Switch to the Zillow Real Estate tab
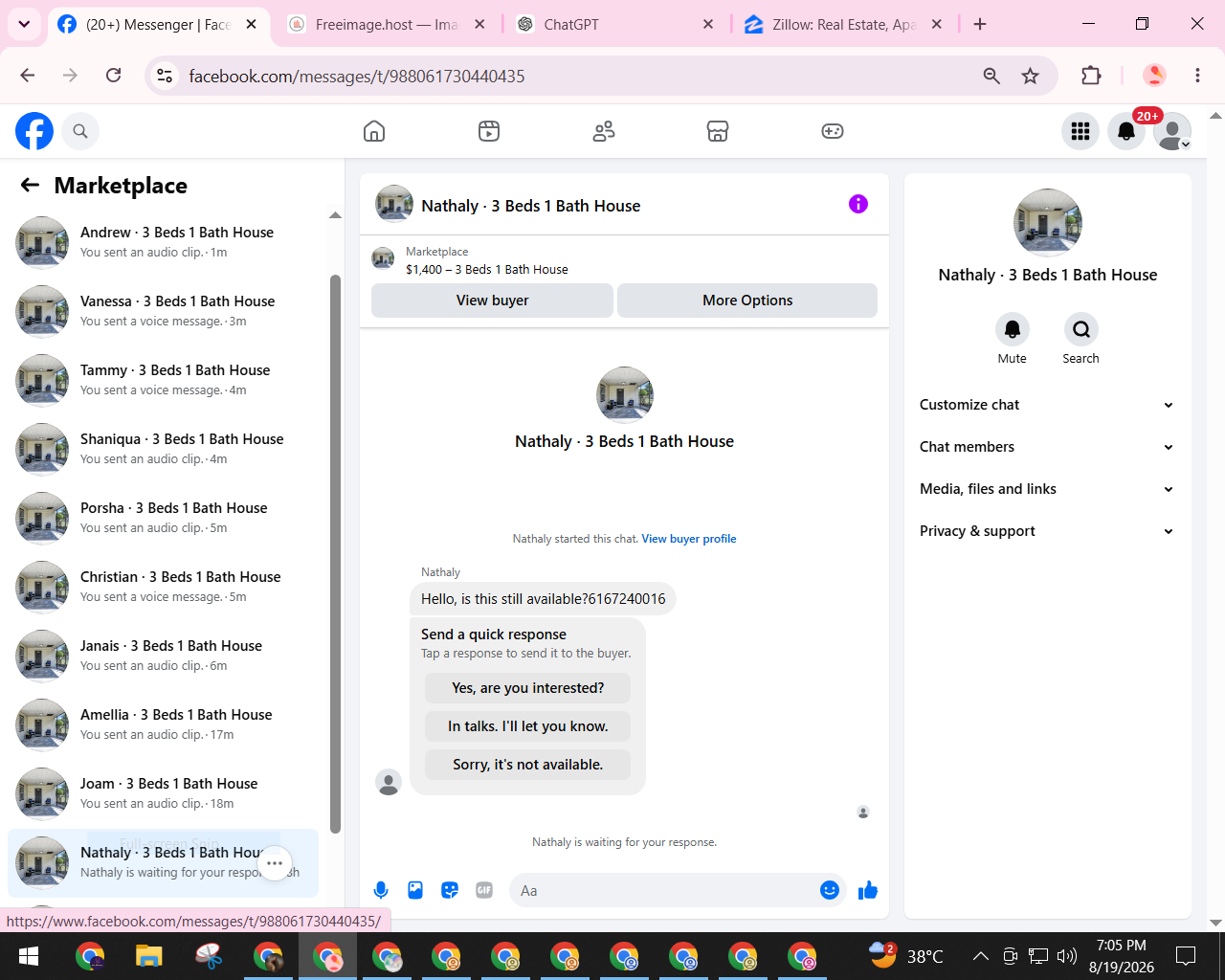Image resolution: width=1225 pixels, height=980 pixels. [x=844, y=24]
